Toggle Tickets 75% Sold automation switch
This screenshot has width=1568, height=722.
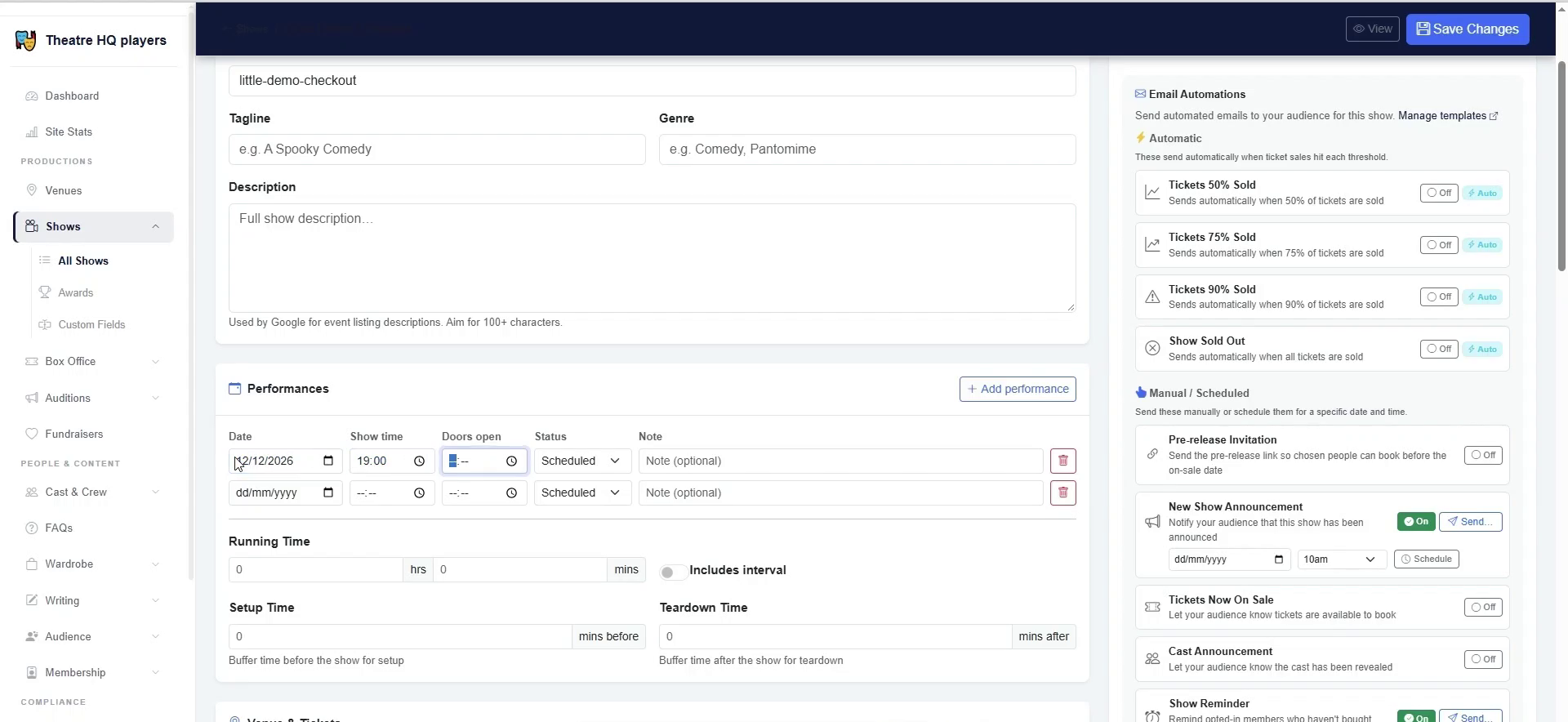click(x=1439, y=245)
